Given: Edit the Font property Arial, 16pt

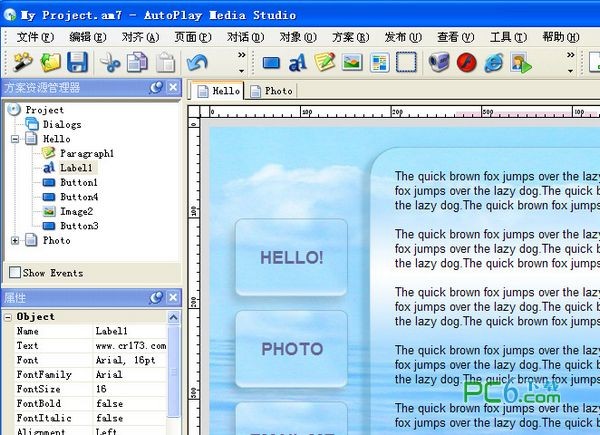Looking at the screenshot, I should 130,360.
